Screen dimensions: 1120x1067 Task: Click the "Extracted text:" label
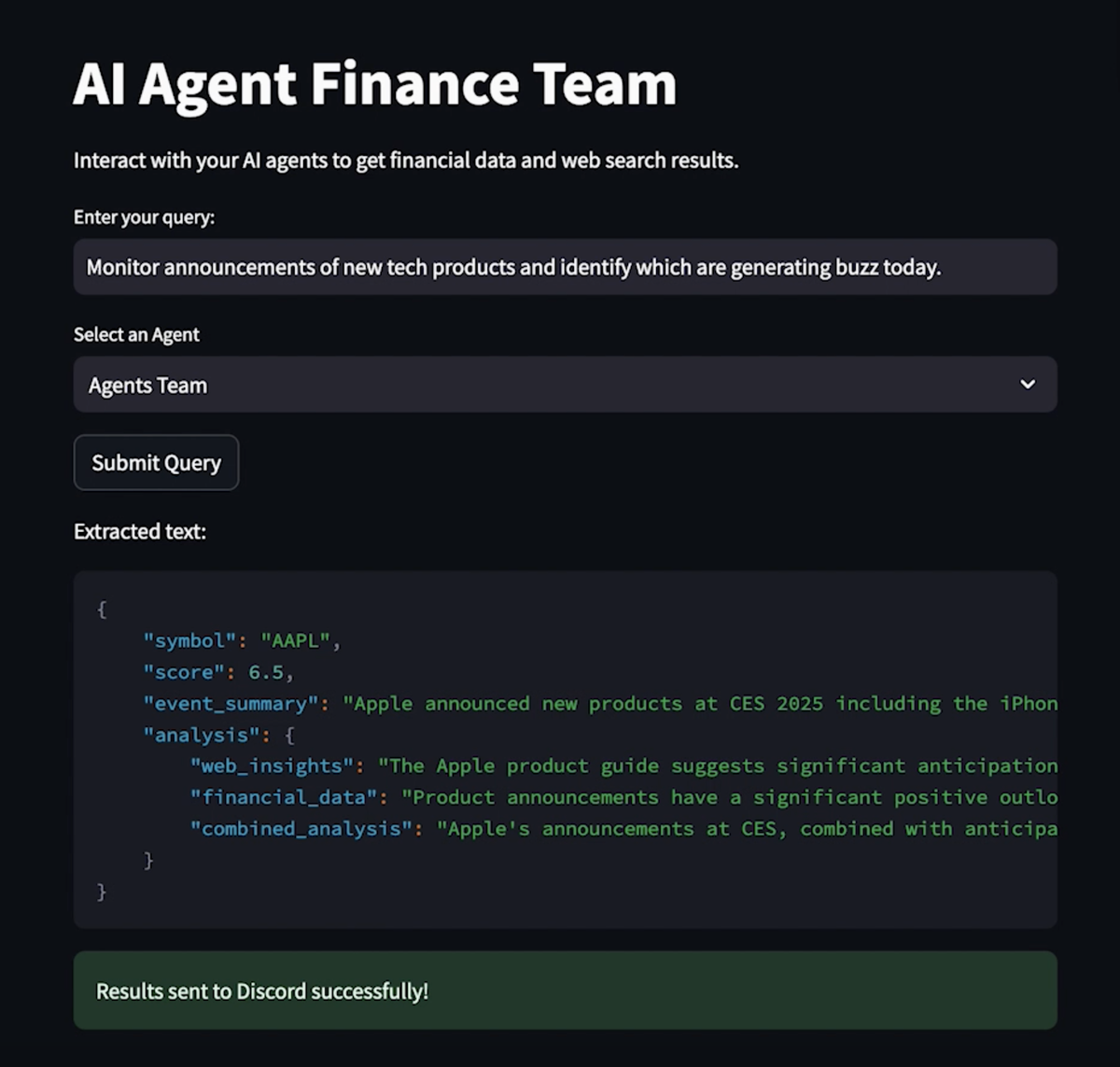pyautogui.click(x=140, y=531)
